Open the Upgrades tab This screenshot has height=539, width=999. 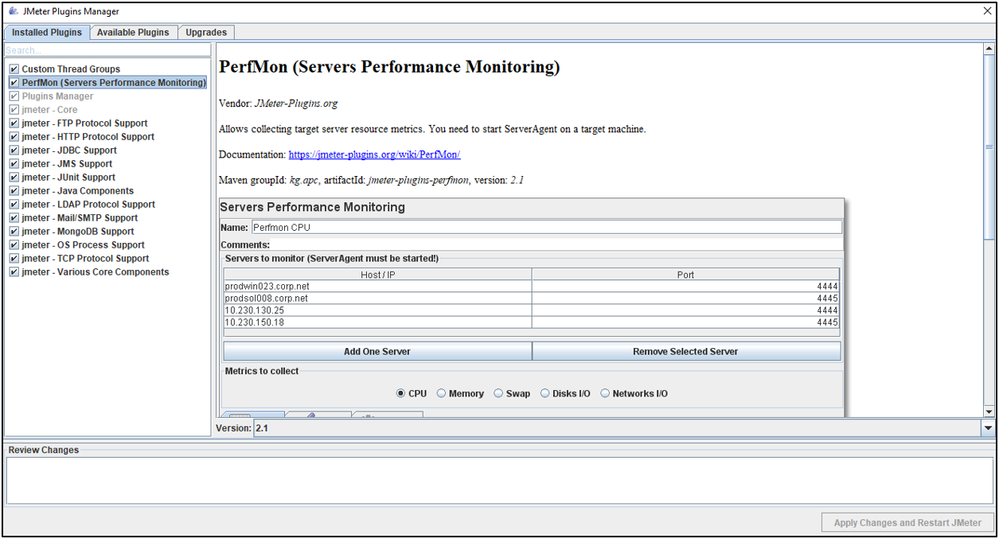(206, 32)
